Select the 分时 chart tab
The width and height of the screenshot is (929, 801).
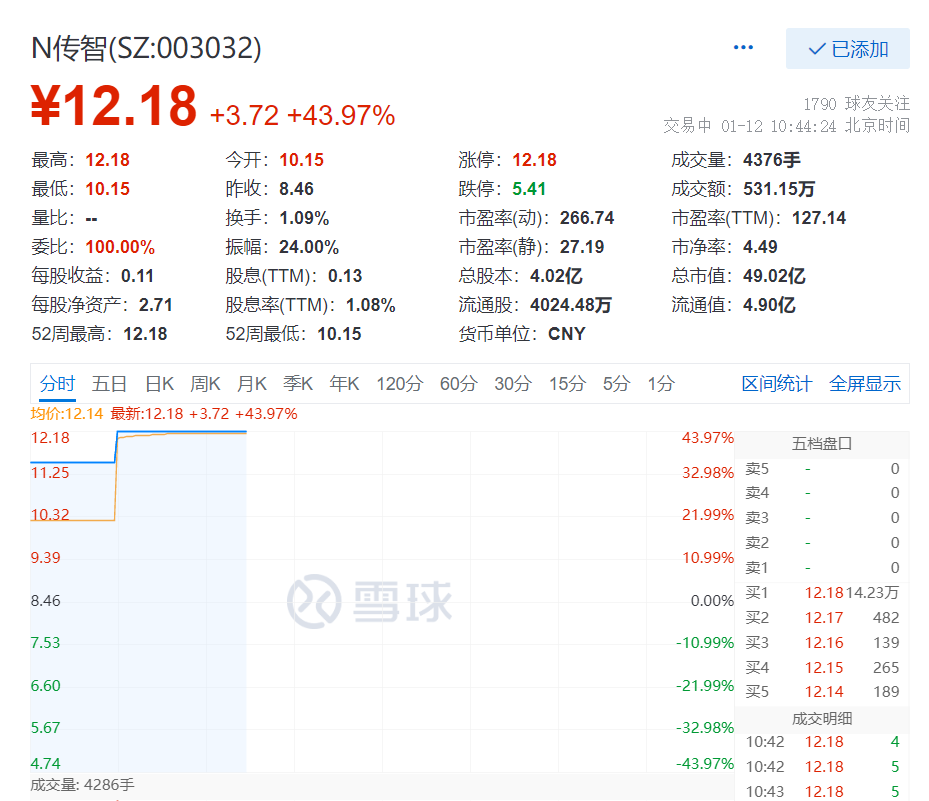click(x=57, y=384)
